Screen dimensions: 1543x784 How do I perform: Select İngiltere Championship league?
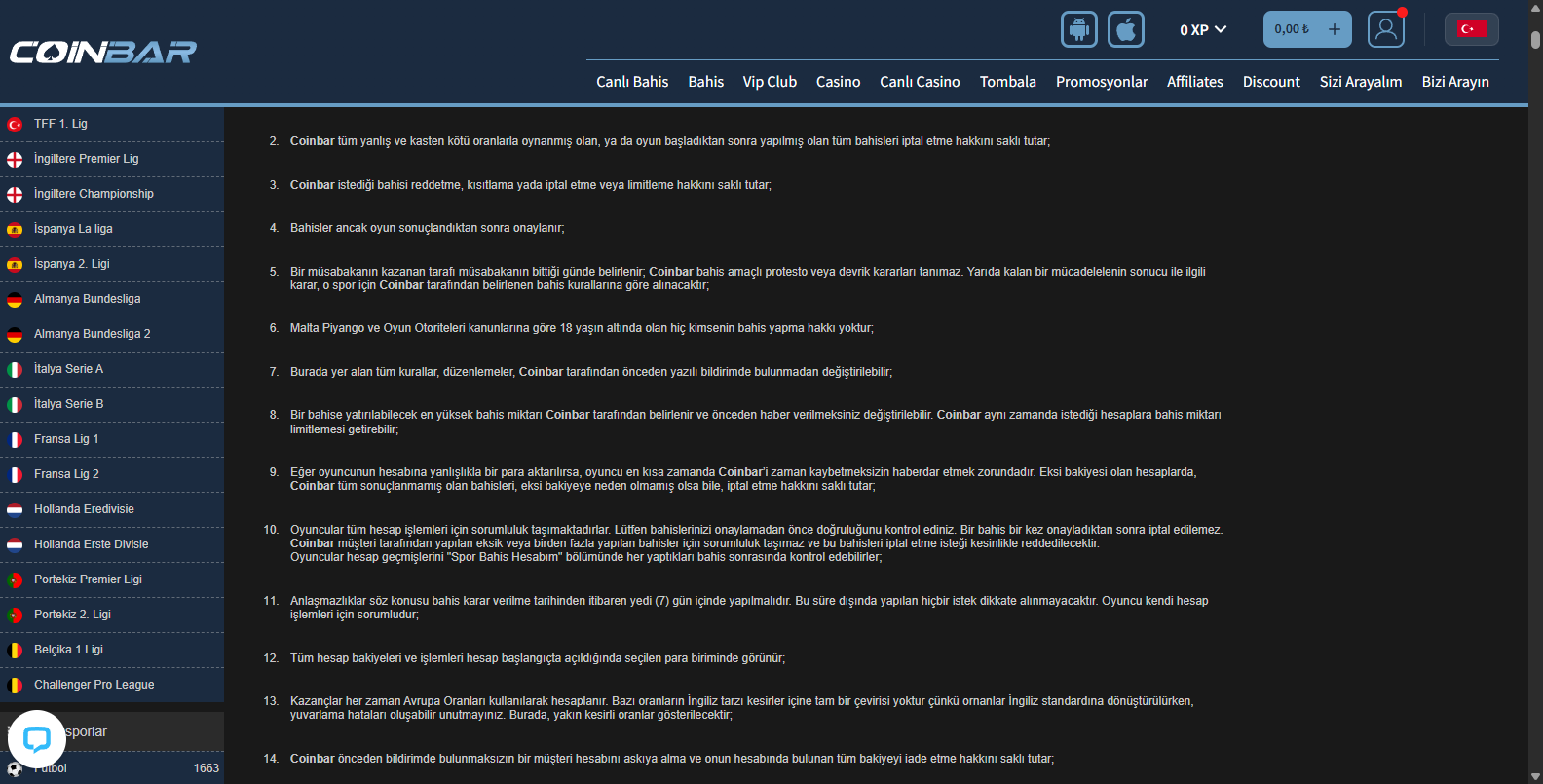click(112, 194)
